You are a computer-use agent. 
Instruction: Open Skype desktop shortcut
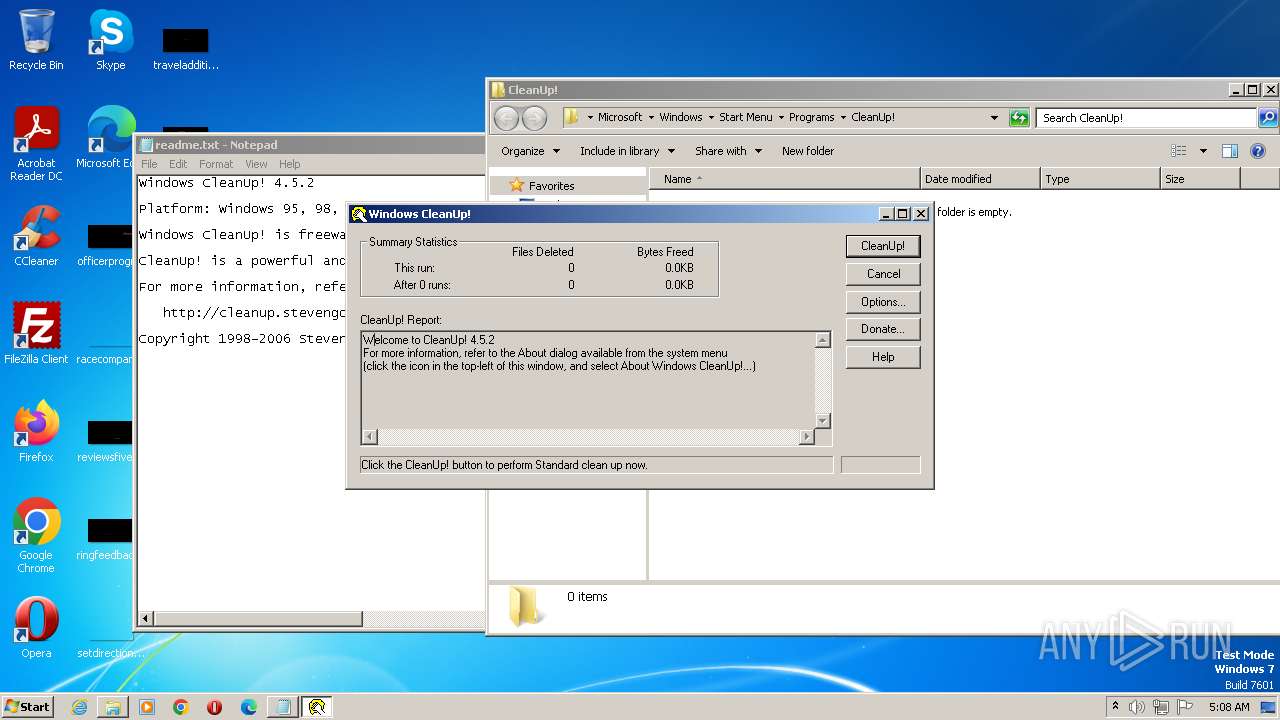[x=110, y=40]
